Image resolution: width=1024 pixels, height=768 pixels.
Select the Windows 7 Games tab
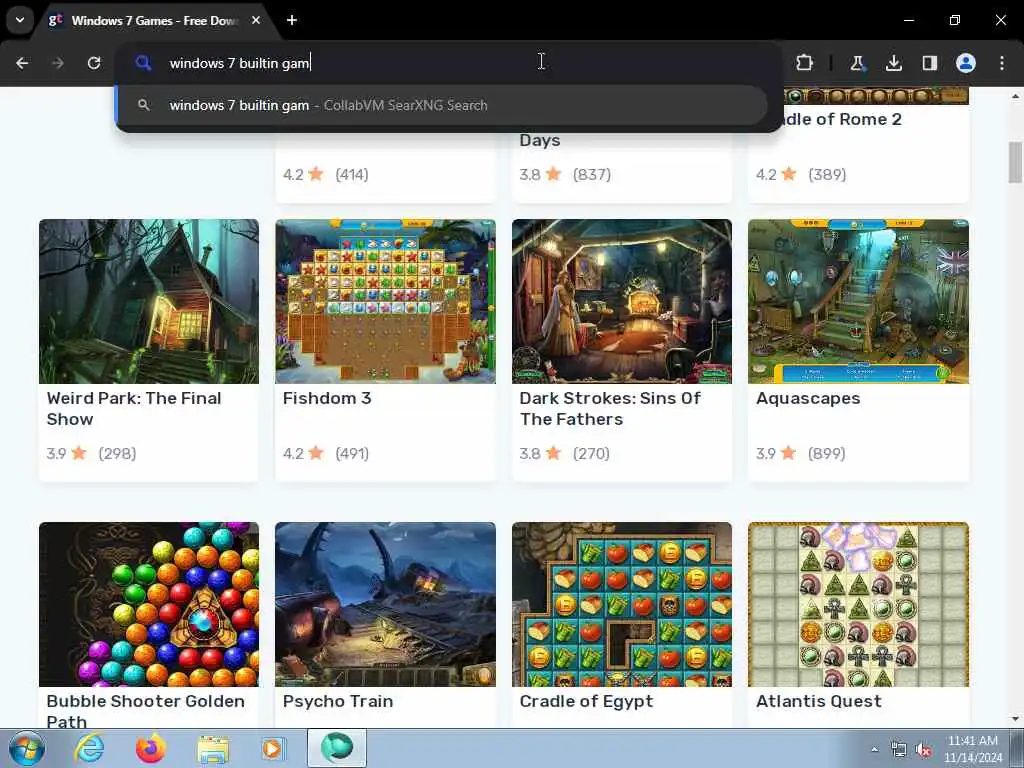154,20
